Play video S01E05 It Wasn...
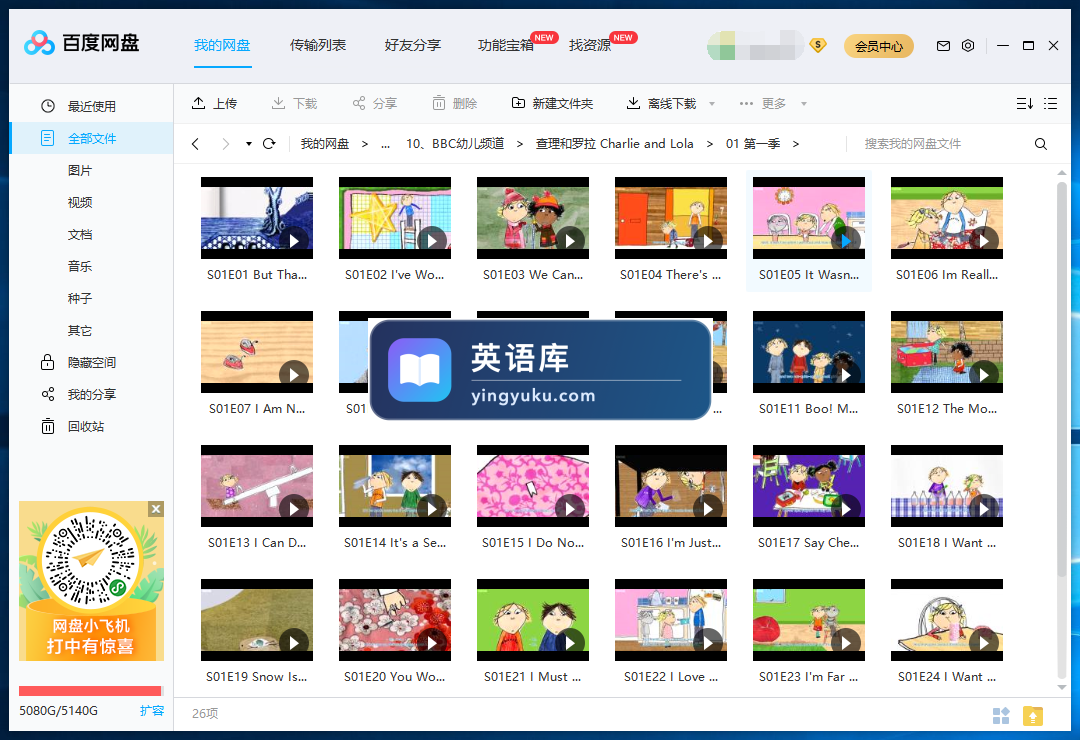The height and width of the screenshot is (740, 1080). (846, 240)
